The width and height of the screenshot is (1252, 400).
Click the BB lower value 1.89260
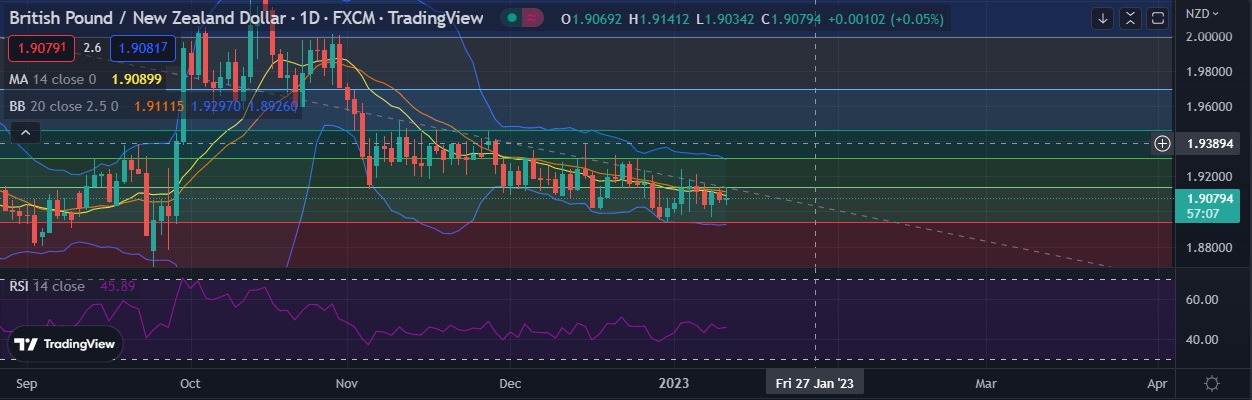tap(272, 105)
